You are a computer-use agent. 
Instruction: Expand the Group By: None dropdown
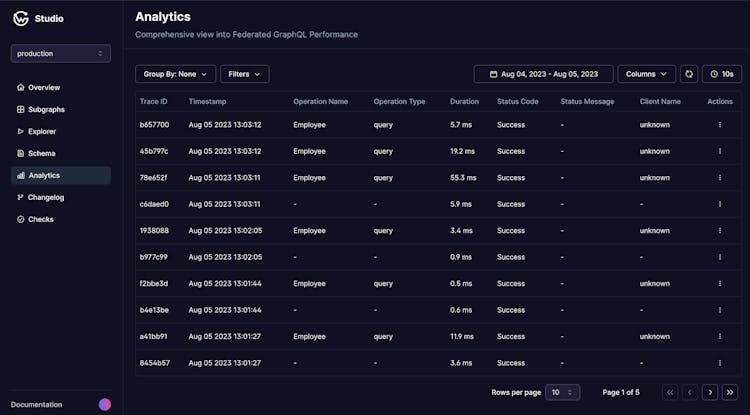175,74
